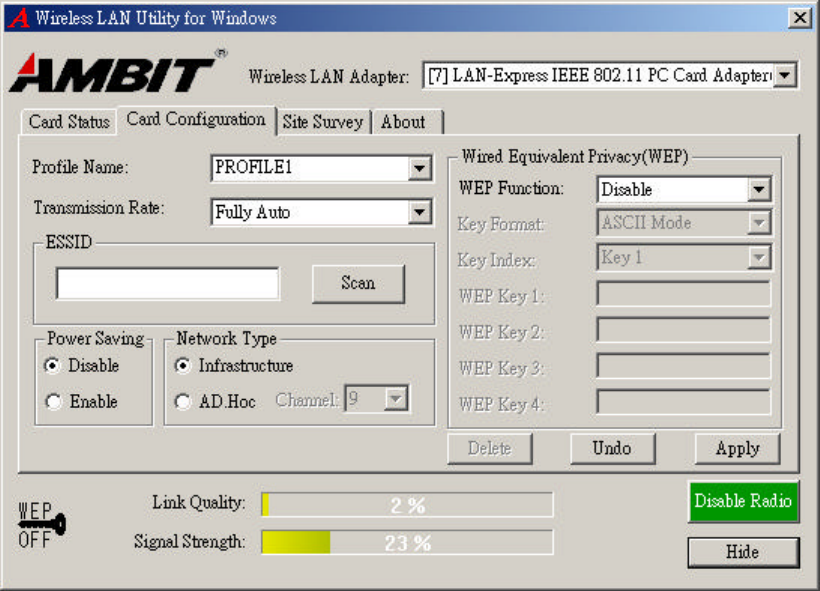Click the WEP Key 2 field
The height and width of the screenshot is (591, 820).
click(x=684, y=330)
